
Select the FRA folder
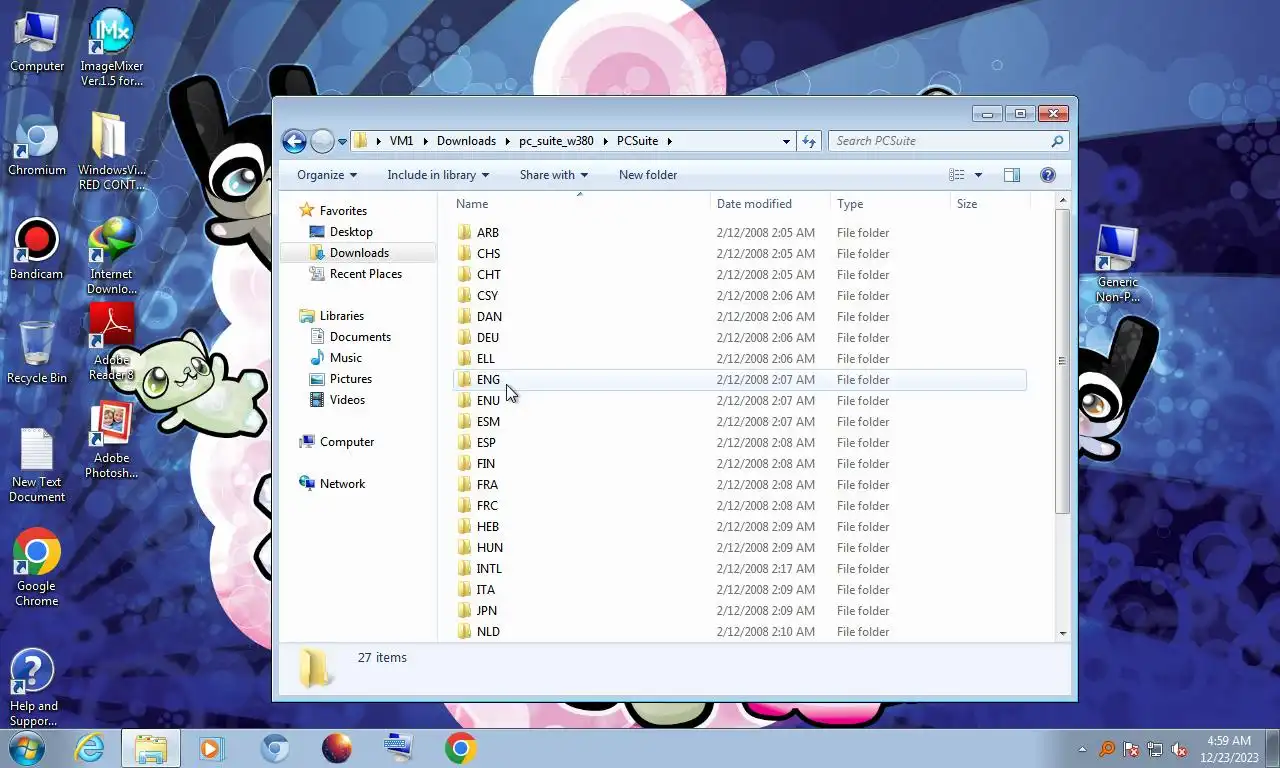click(740, 485)
